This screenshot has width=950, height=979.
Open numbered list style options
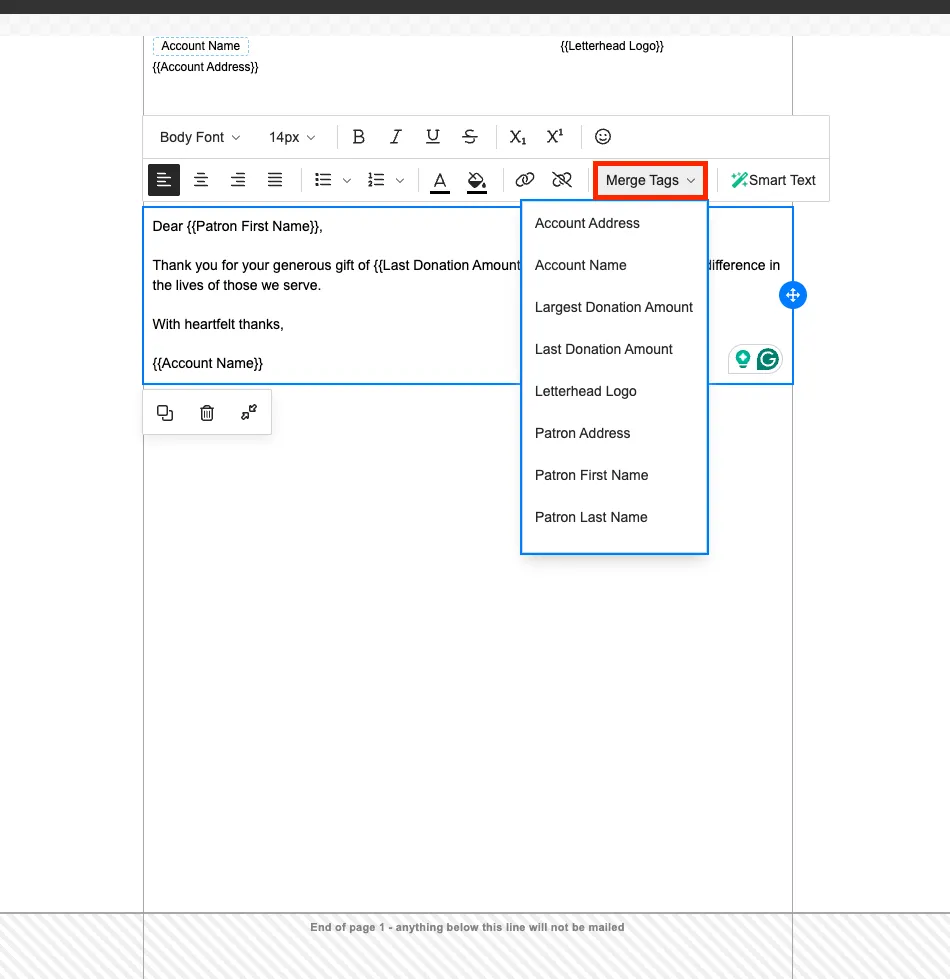400,180
